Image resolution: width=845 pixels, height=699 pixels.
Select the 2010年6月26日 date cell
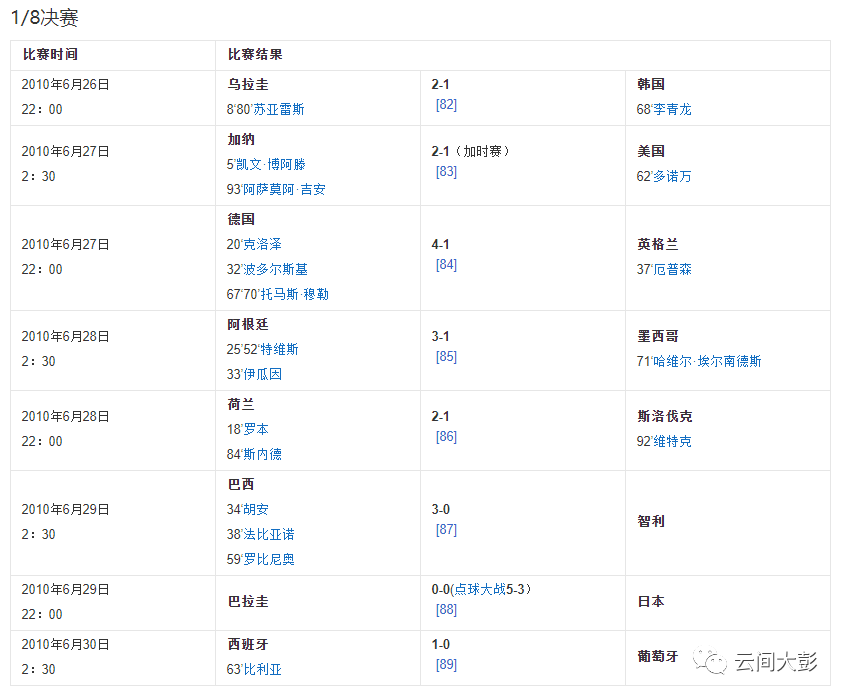pos(65,85)
